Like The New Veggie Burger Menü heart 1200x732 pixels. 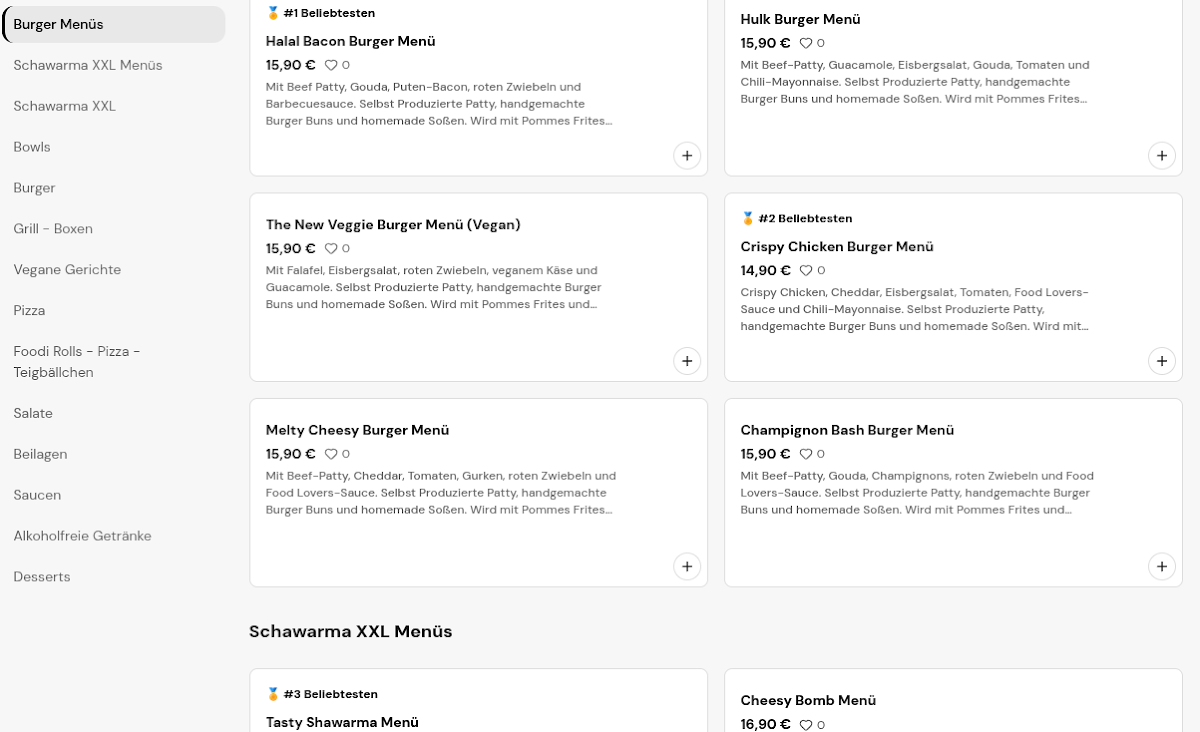tap(331, 249)
